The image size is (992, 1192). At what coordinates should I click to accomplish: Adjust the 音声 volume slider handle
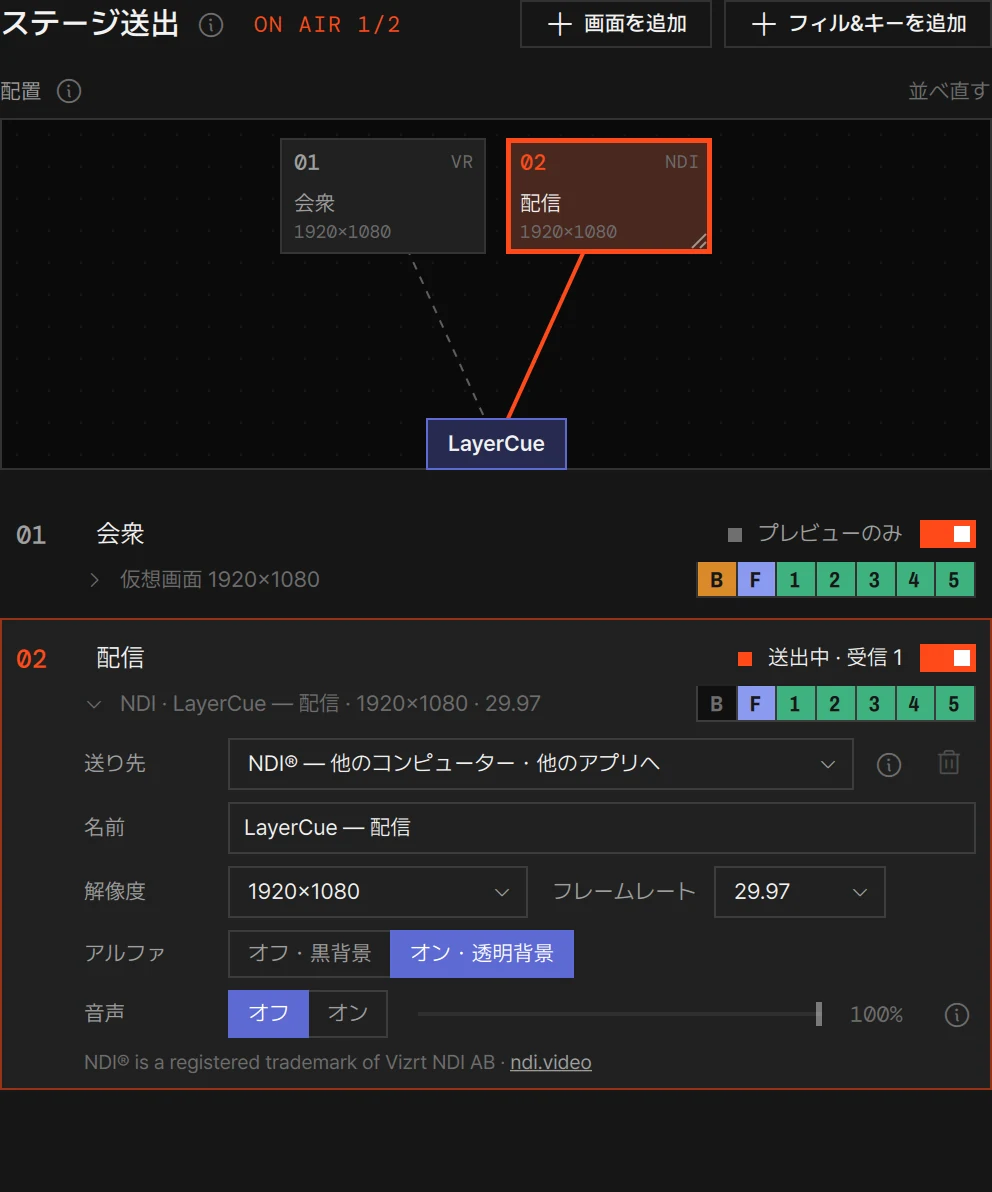(819, 1013)
